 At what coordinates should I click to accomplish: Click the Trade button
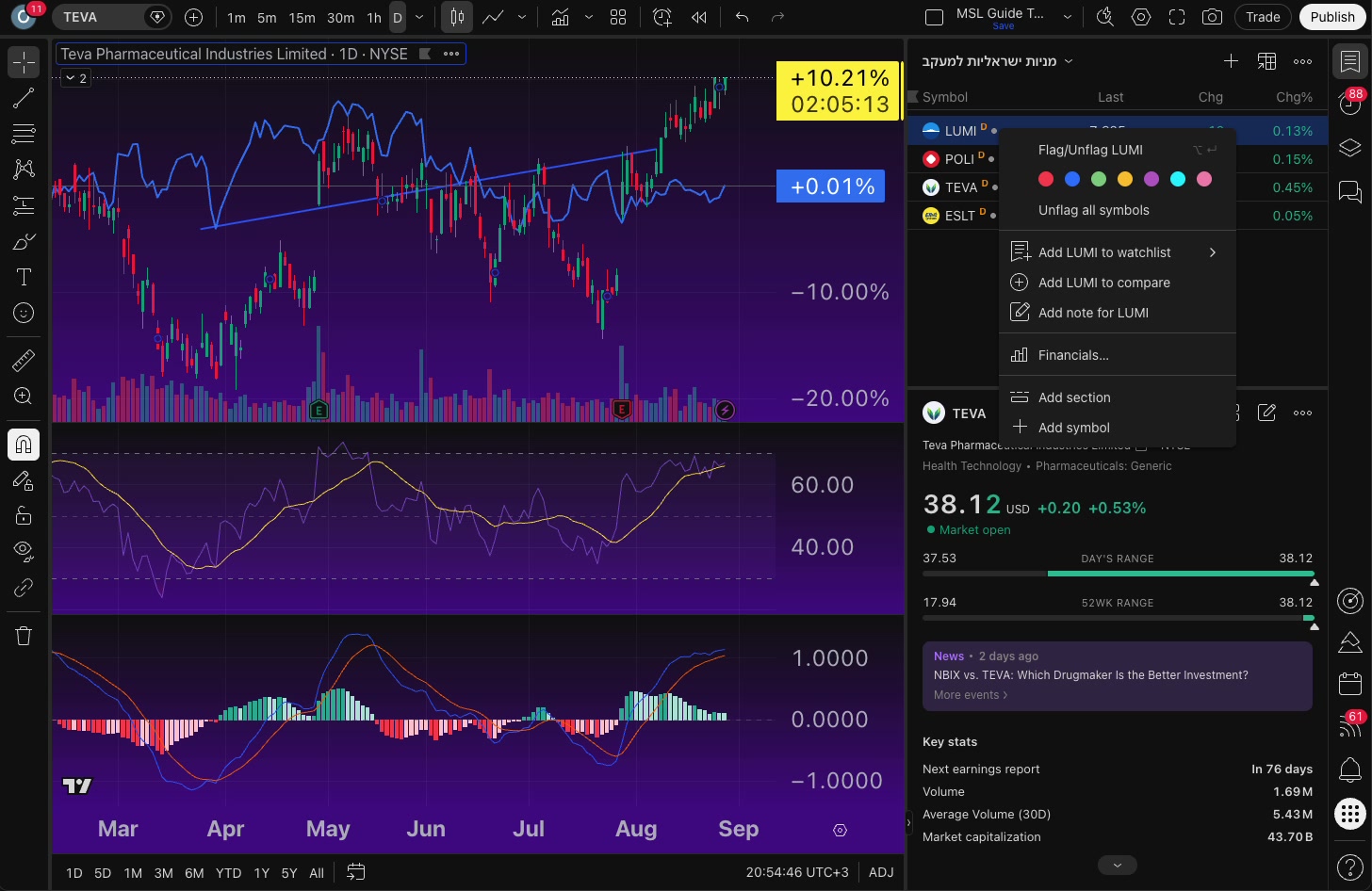pyautogui.click(x=1263, y=17)
